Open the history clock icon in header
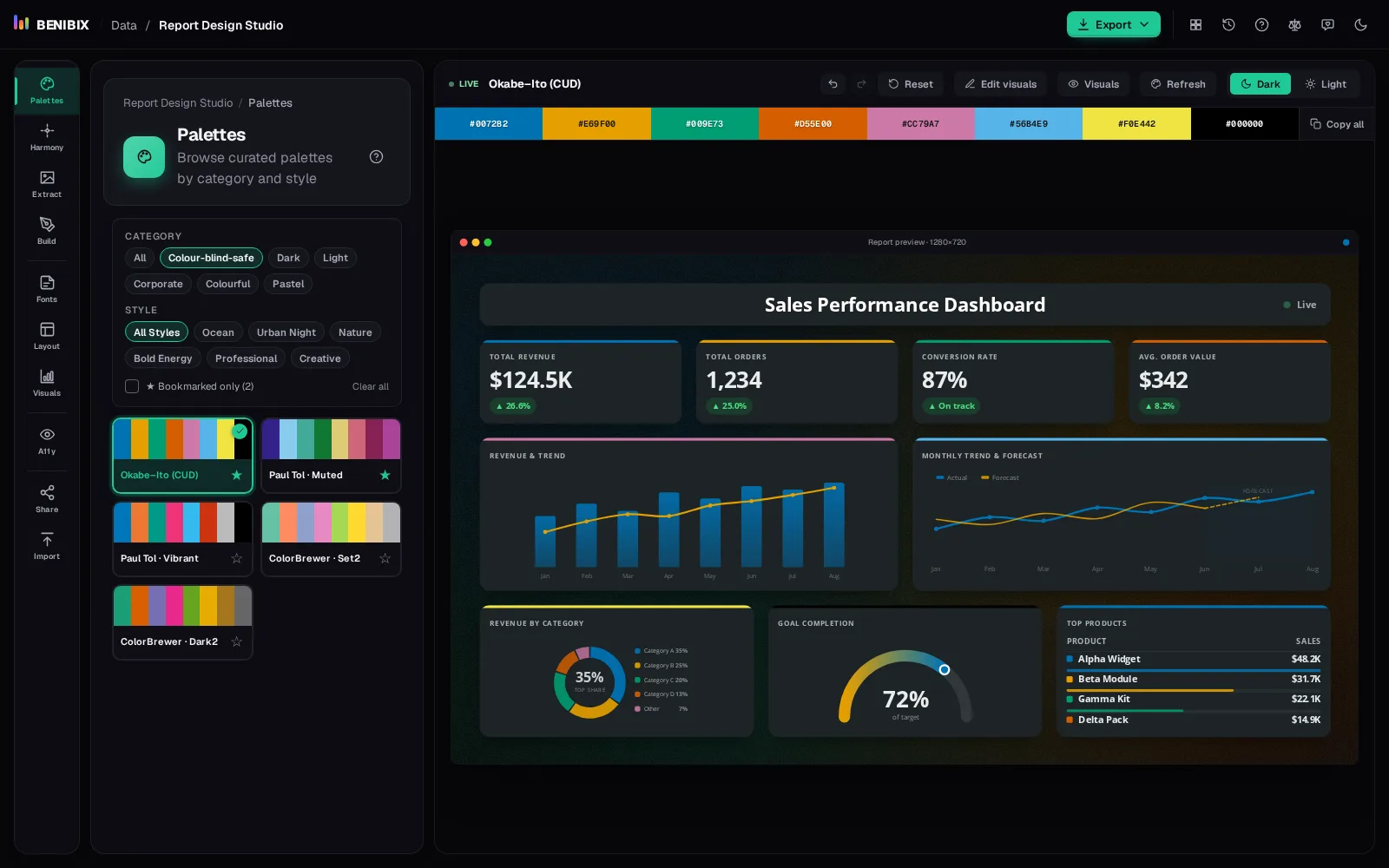The height and width of the screenshot is (868, 1389). 1228,25
